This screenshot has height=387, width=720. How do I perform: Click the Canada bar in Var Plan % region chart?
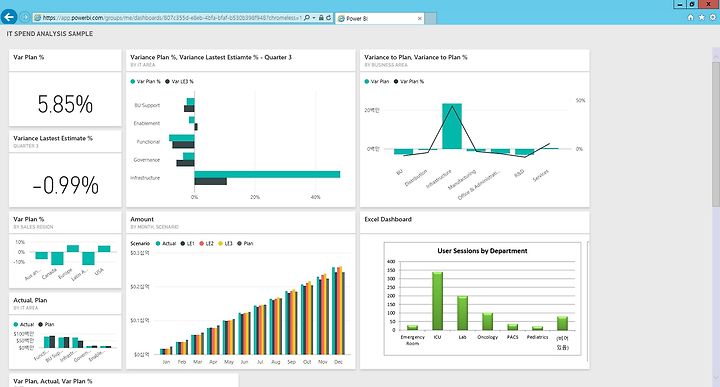(57, 258)
